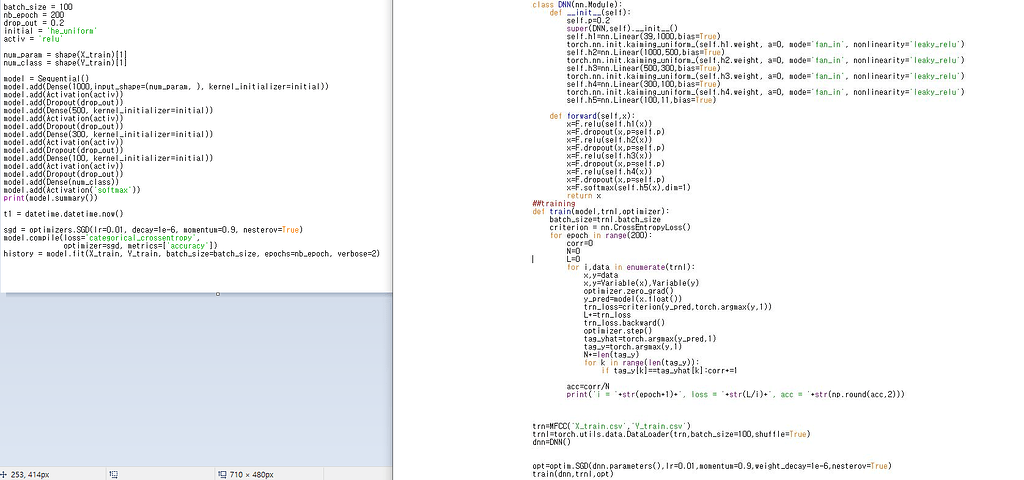The height and width of the screenshot is (480, 1024).
Task: Click the 'model = Sequential()' line
Action: point(46,78)
